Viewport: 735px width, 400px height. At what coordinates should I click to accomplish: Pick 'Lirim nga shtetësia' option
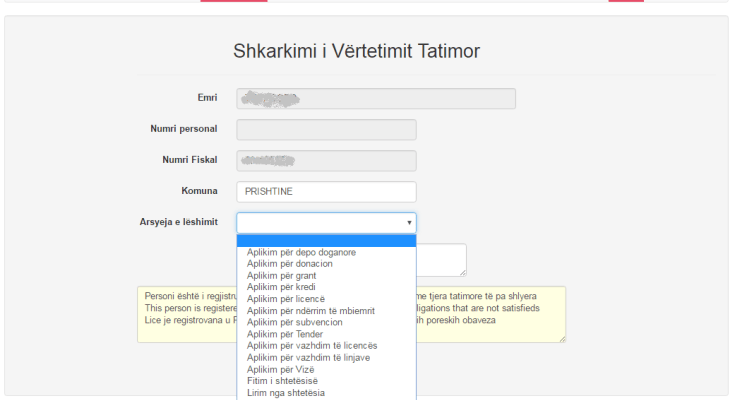point(326,393)
